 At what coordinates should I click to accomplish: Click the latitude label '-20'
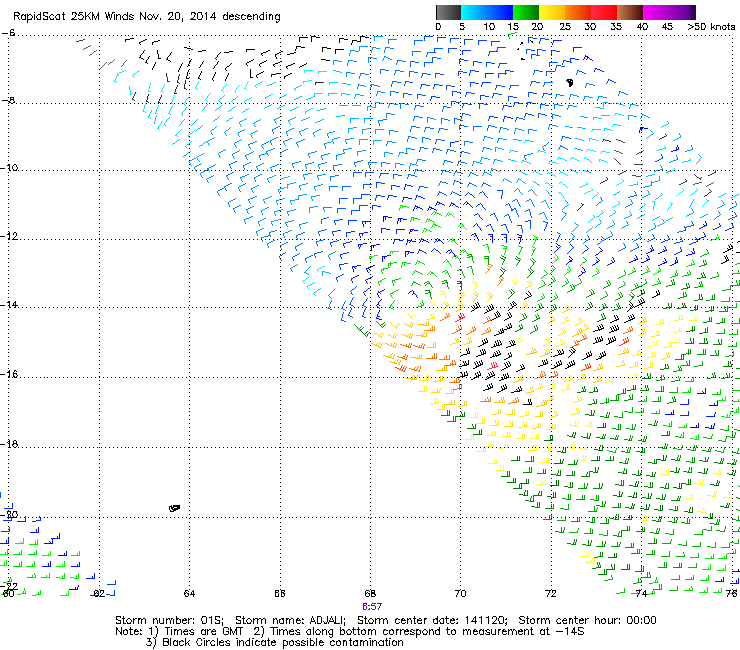pos(10,515)
